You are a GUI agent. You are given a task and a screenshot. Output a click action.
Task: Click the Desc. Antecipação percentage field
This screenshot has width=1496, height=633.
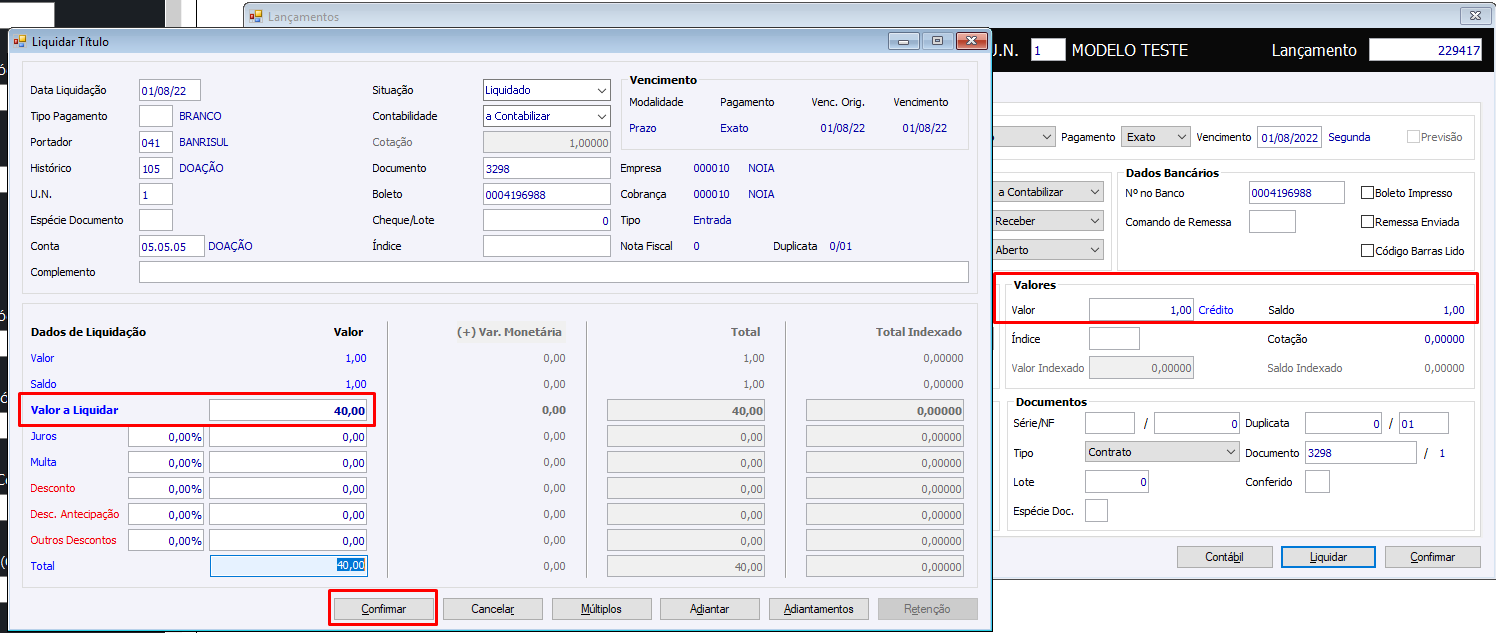coord(166,515)
